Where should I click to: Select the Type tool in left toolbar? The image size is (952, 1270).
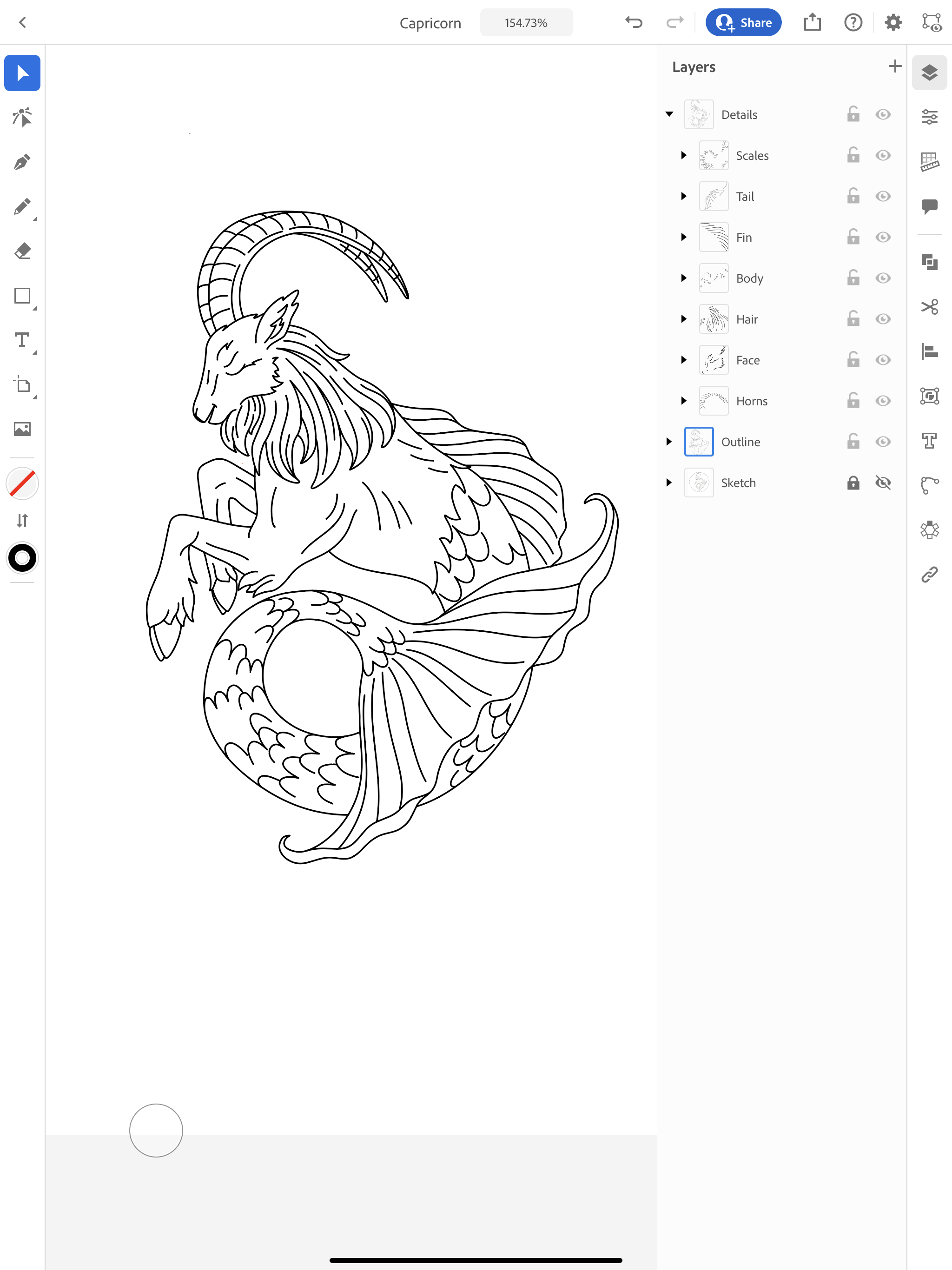[22, 340]
